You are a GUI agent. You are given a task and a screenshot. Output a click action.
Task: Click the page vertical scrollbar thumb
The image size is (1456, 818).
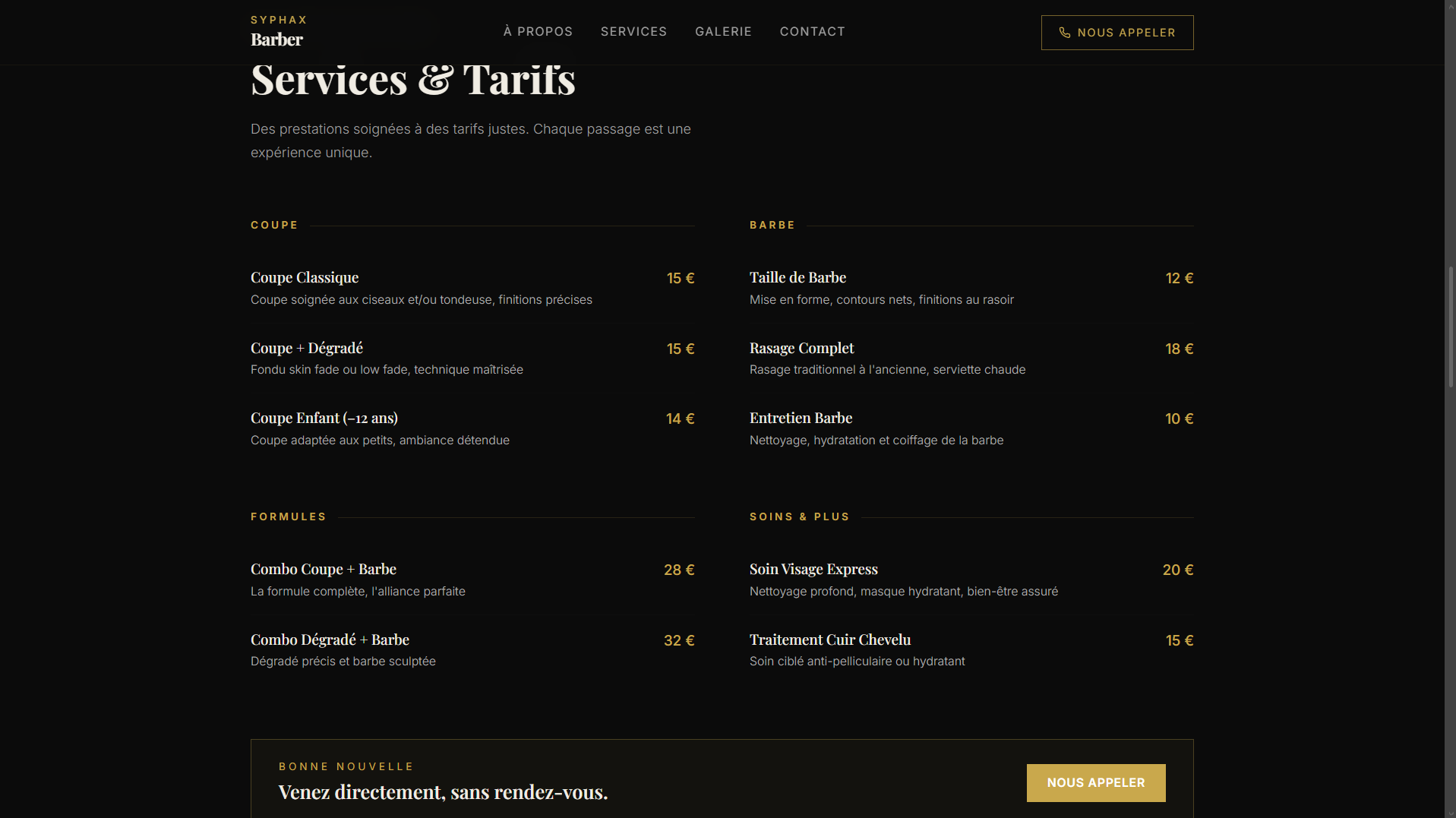pos(1451,327)
